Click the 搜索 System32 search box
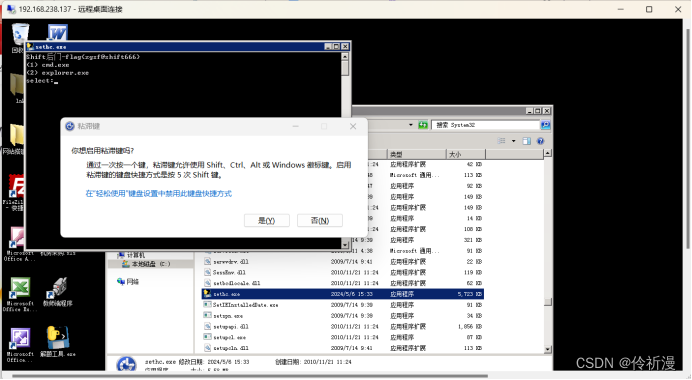This screenshot has width=692, height=380. [485, 125]
